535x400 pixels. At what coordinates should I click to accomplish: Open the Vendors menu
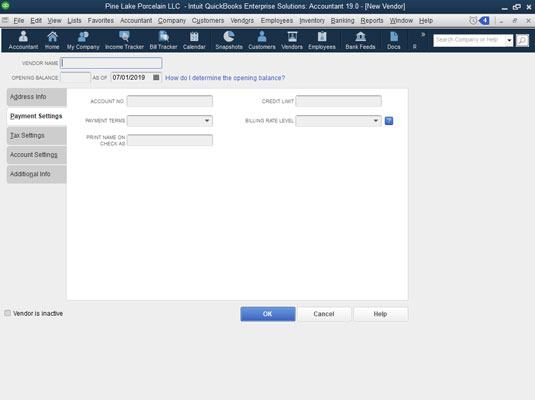[x=242, y=20]
